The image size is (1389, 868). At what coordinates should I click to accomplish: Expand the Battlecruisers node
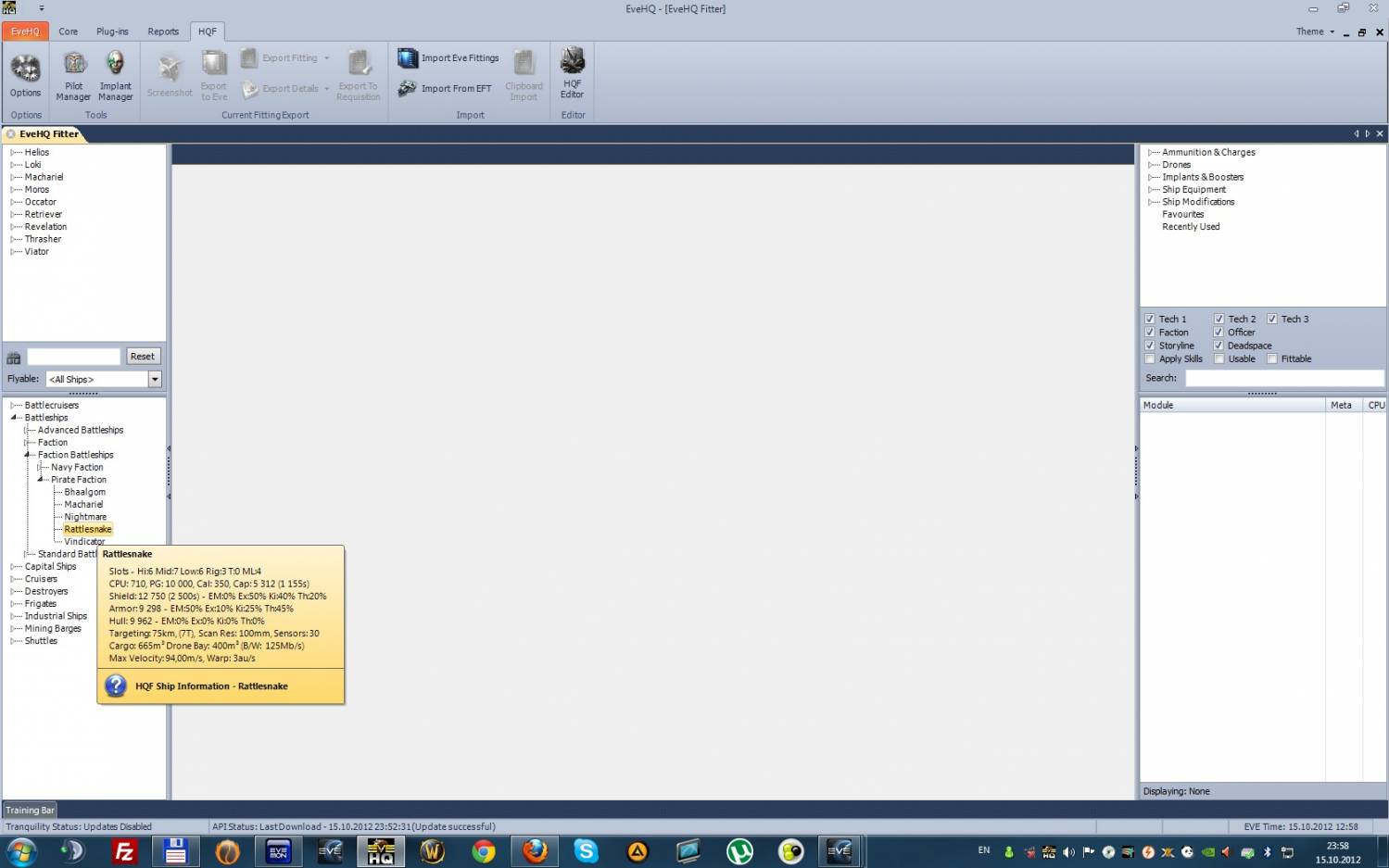pyautogui.click(x=14, y=406)
